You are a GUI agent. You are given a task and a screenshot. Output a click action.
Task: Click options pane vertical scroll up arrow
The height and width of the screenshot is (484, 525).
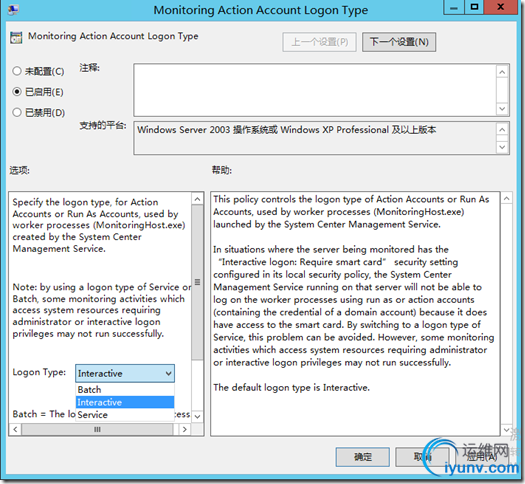(198, 199)
